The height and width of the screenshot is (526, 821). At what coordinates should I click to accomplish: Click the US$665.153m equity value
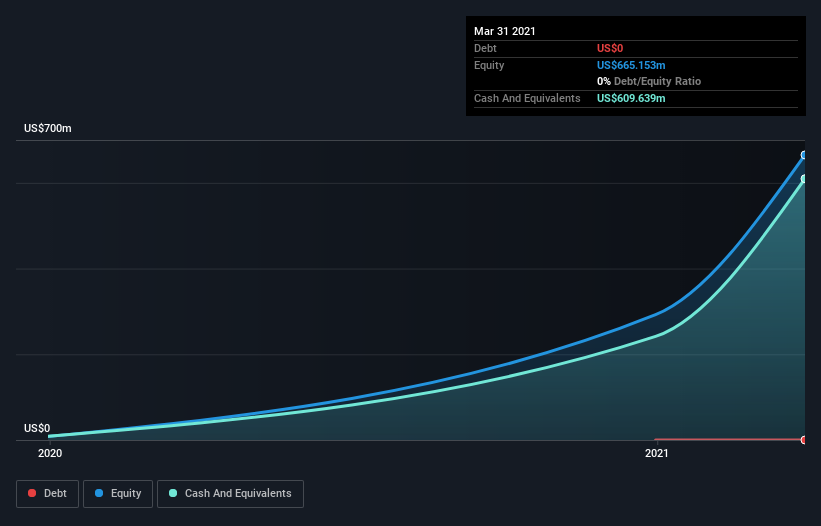click(631, 65)
